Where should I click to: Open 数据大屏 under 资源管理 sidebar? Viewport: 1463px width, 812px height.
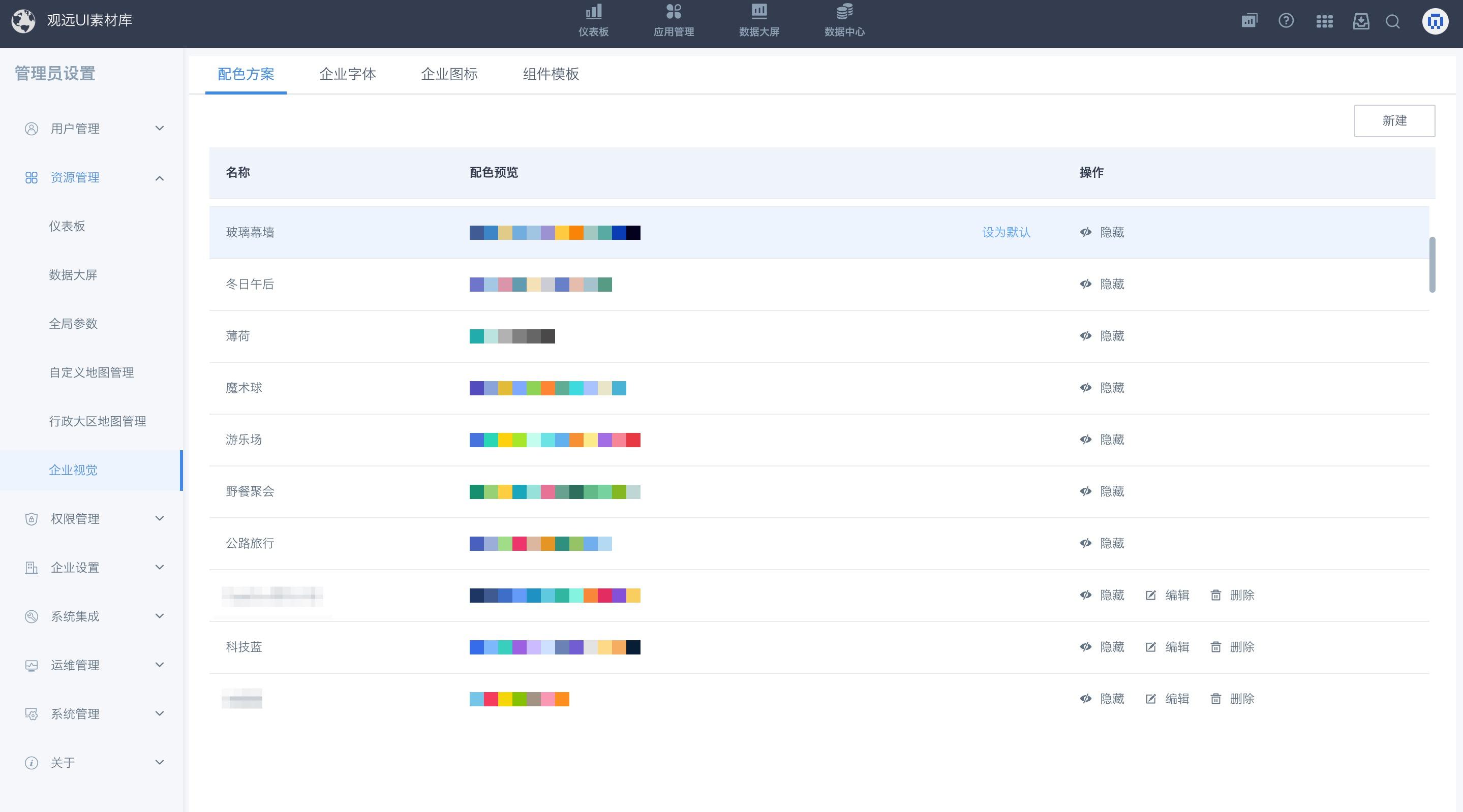pos(73,275)
